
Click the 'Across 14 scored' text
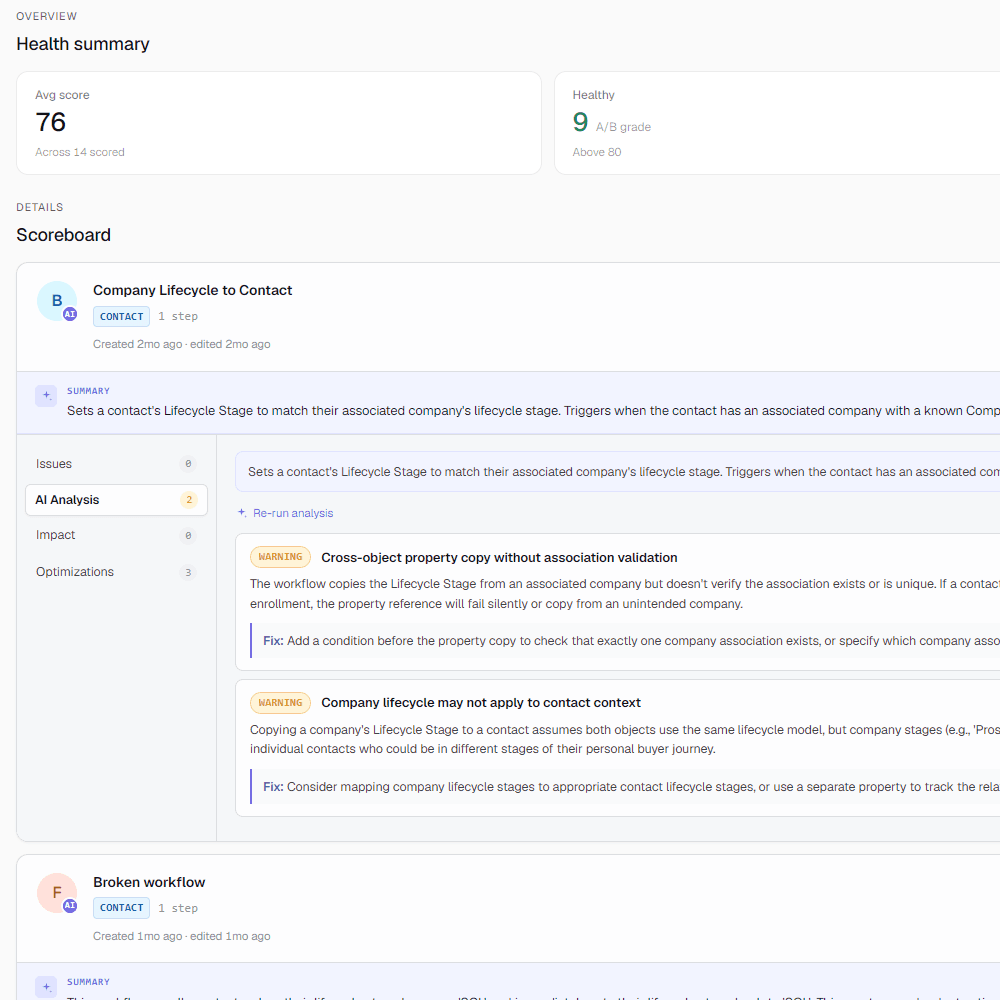[80, 152]
